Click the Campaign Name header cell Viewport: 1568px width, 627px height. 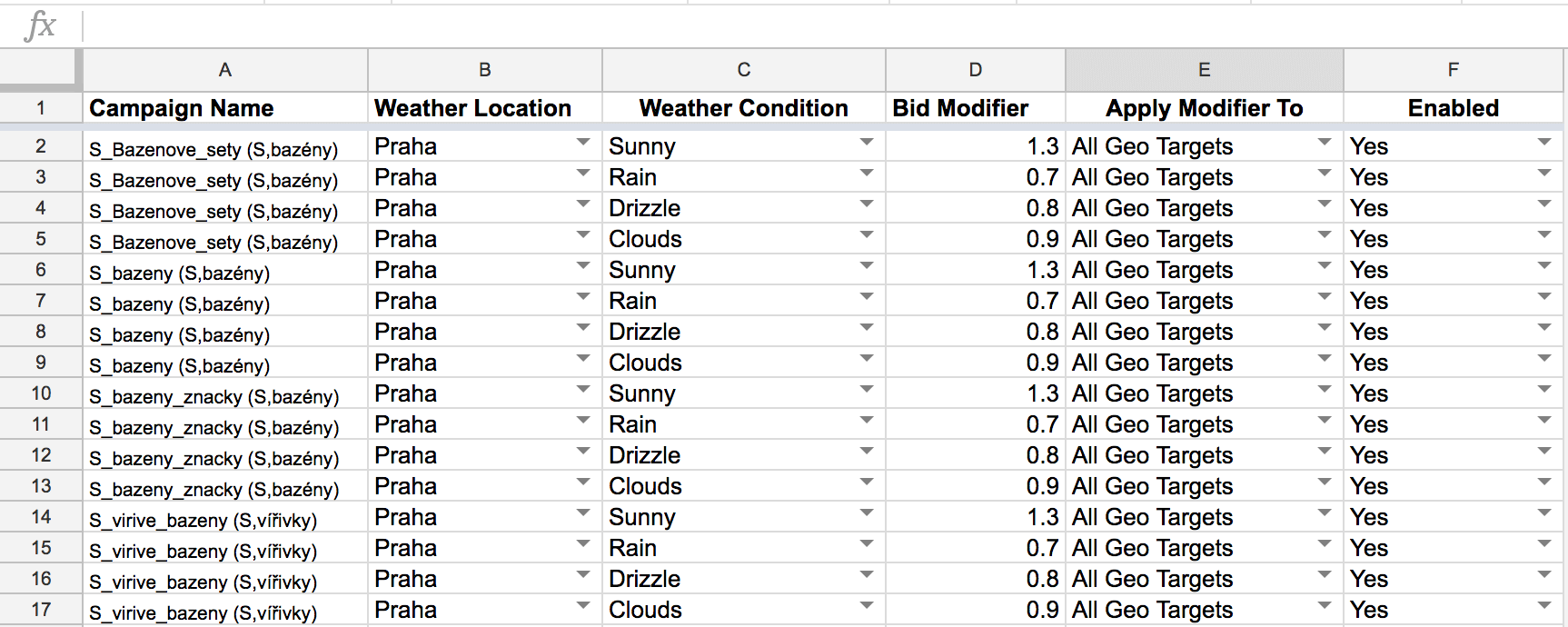pos(224,108)
